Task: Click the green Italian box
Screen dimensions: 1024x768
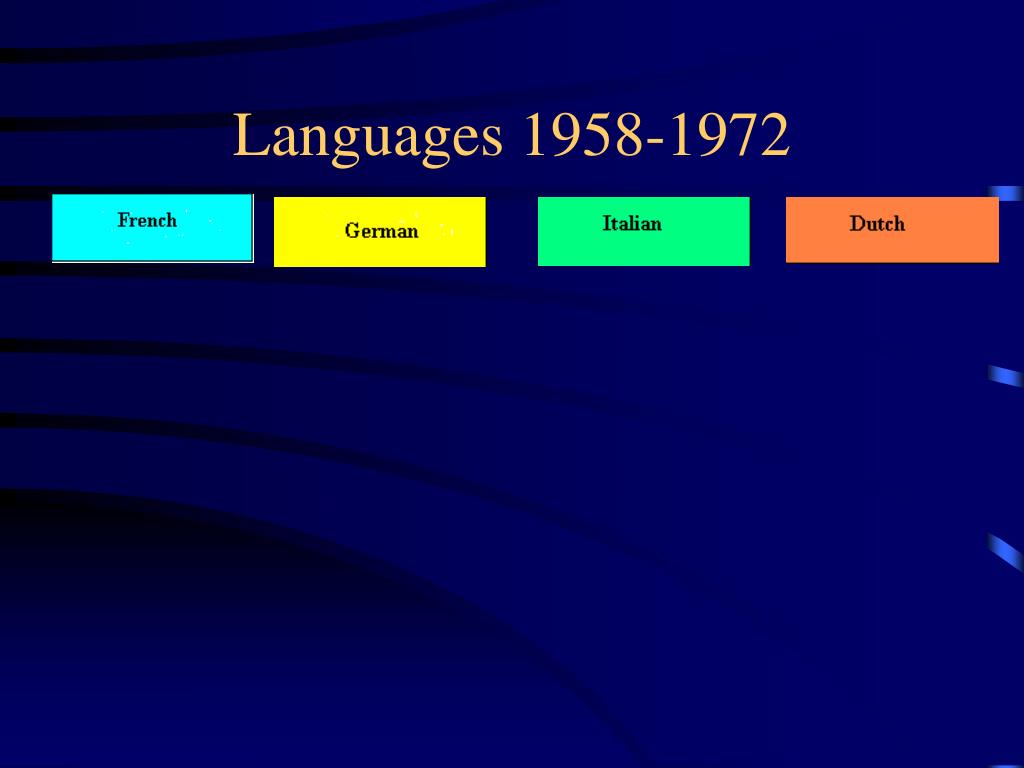Action: [x=643, y=231]
